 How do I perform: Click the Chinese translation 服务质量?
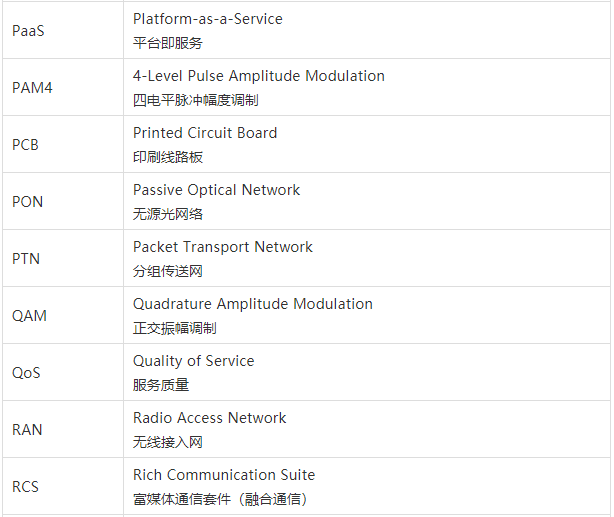click(x=161, y=385)
